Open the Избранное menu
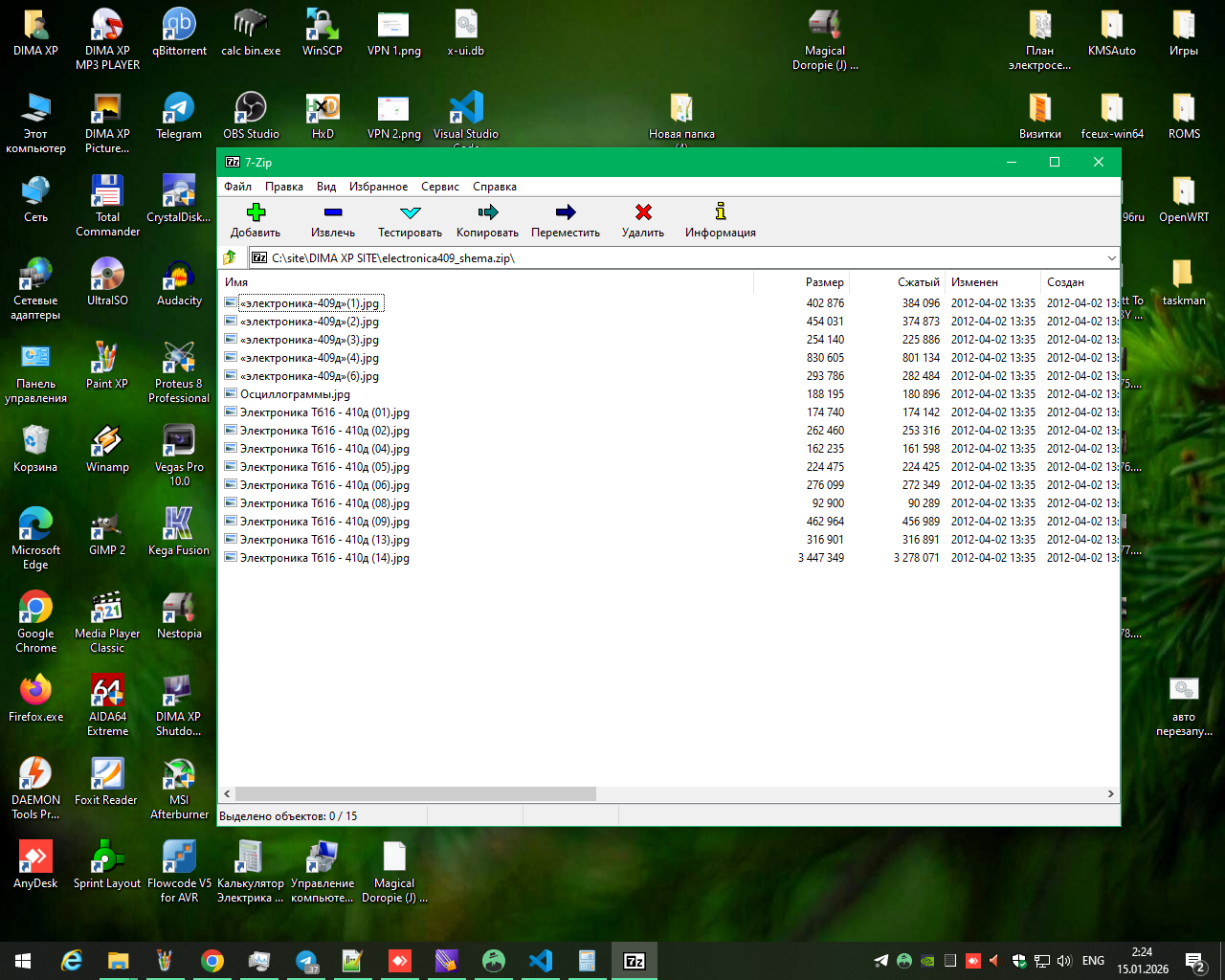Image resolution: width=1225 pixels, height=980 pixels. (378, 187)
